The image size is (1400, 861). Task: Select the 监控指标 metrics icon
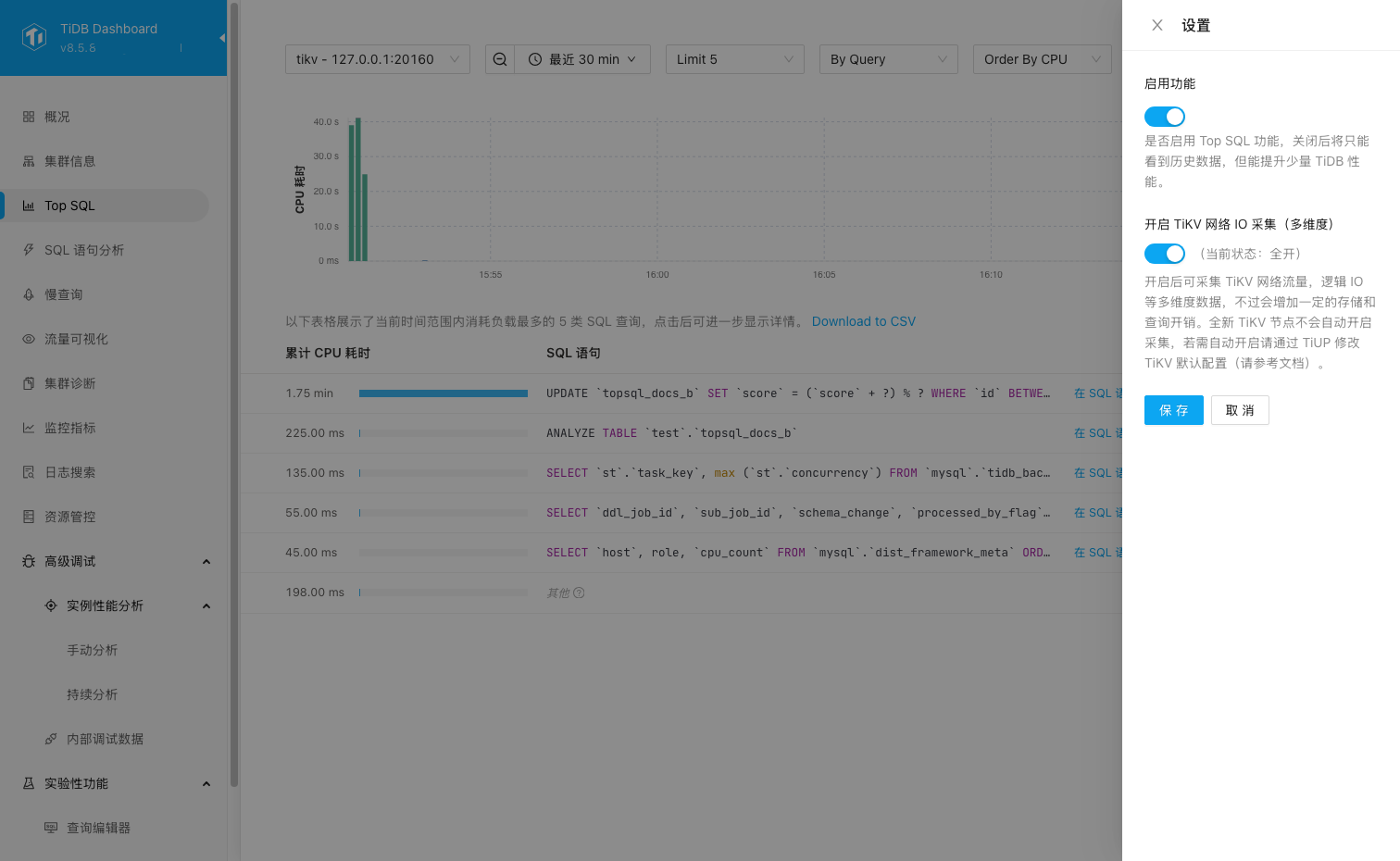(x=29, y=427)
